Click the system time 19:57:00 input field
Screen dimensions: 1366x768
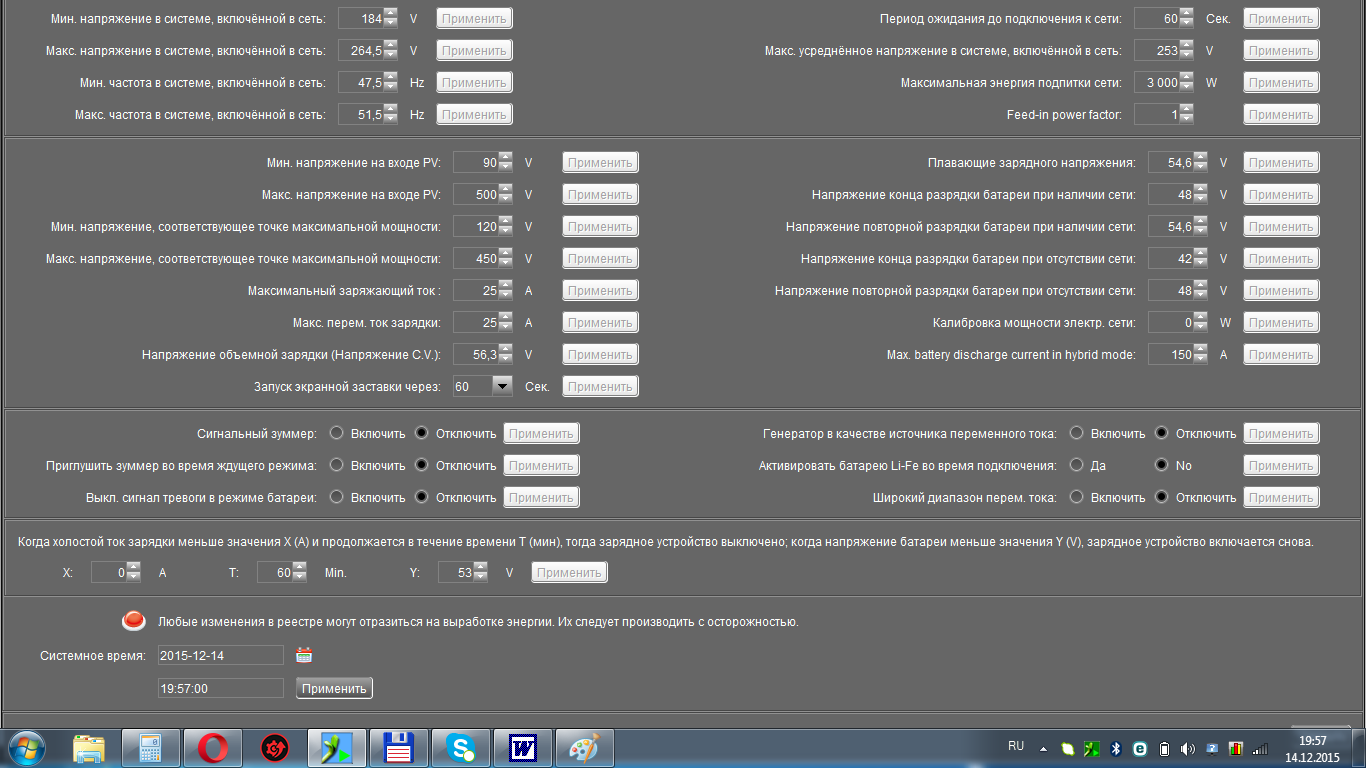[220, 688]
